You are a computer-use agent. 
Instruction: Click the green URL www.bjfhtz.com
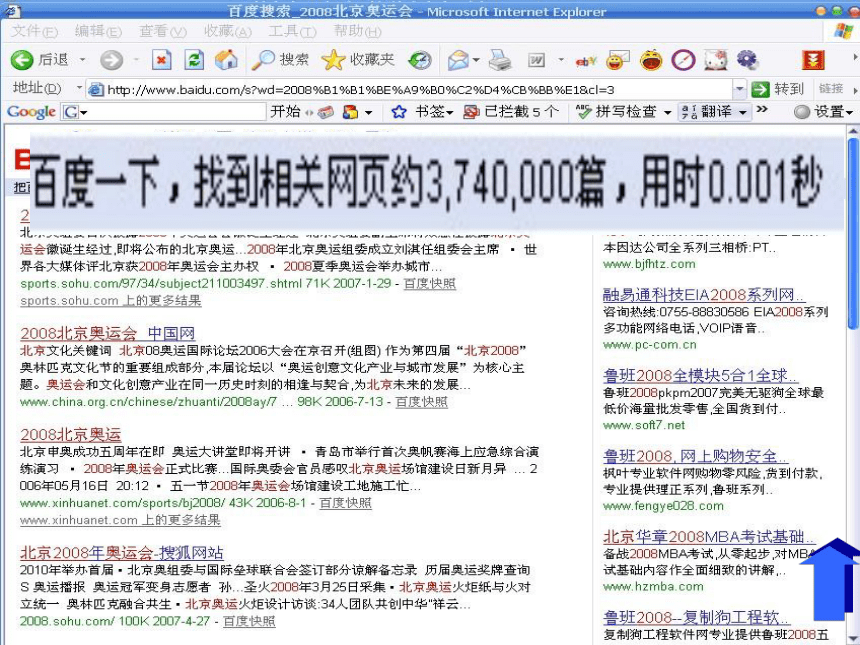coord(649,264)
